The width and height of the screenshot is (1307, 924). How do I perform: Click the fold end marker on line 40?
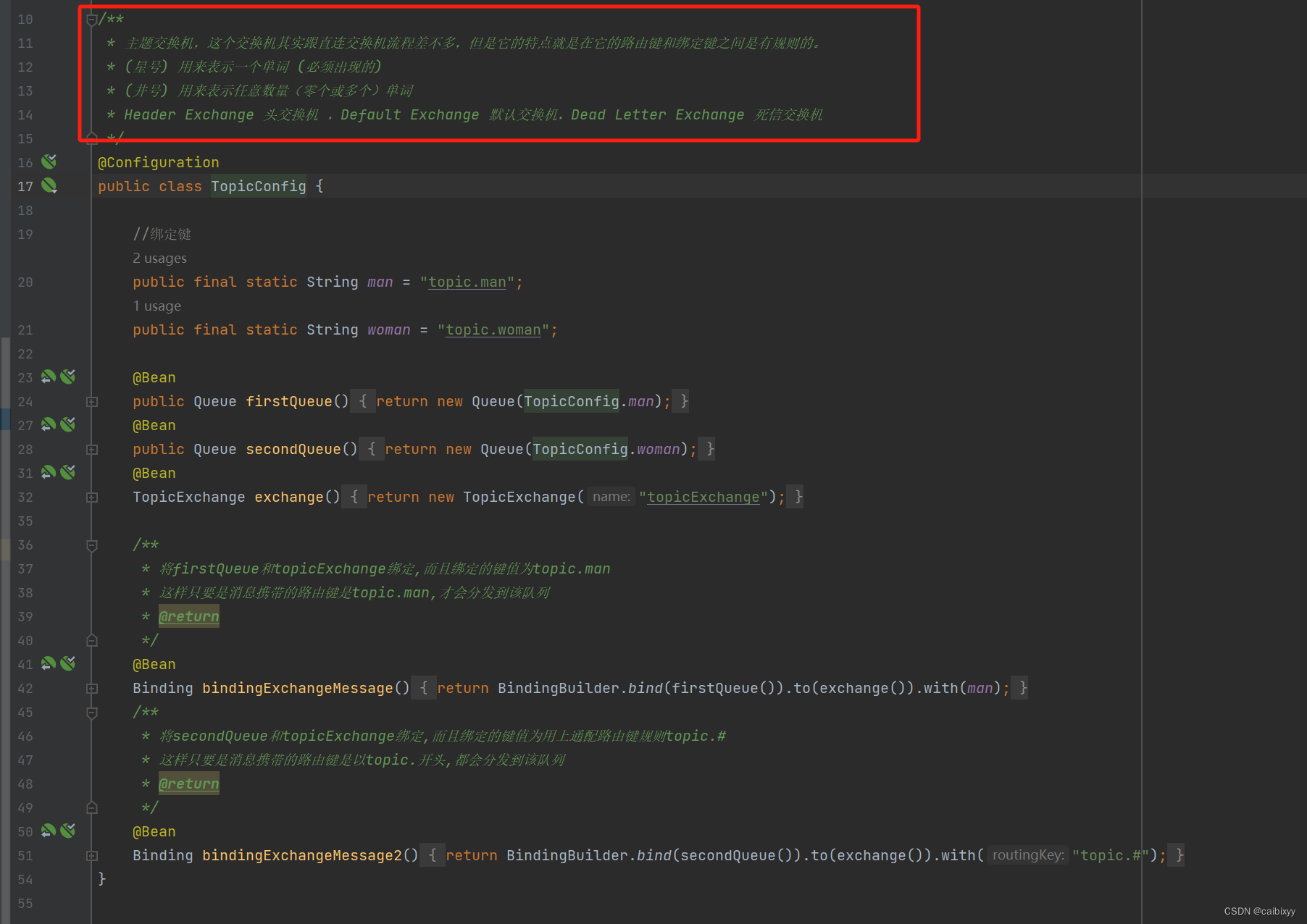(x=92, y=640)
